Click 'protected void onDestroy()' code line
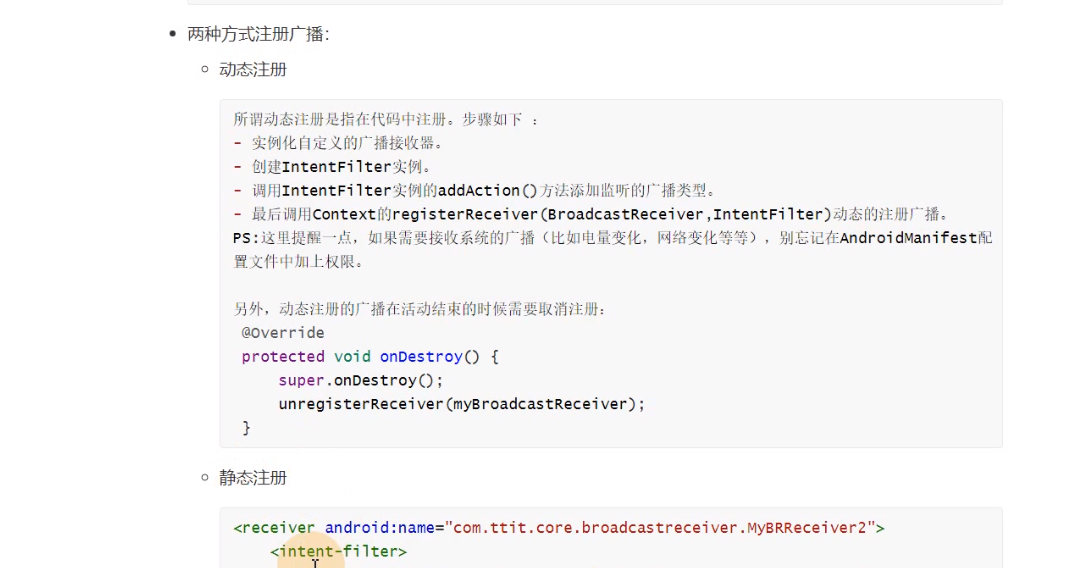This screenshot has height=568, width=1077. [369, 356]
